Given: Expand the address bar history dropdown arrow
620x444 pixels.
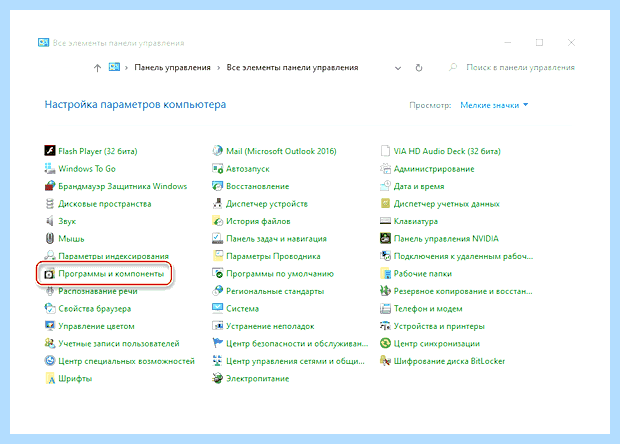Looking at the screenshot, I should (x=398, y=68).
